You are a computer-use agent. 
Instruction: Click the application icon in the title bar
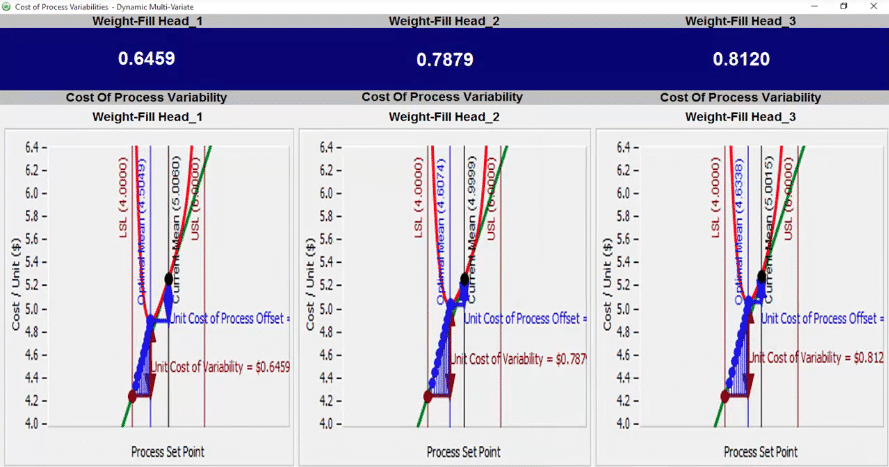point(6,6)
